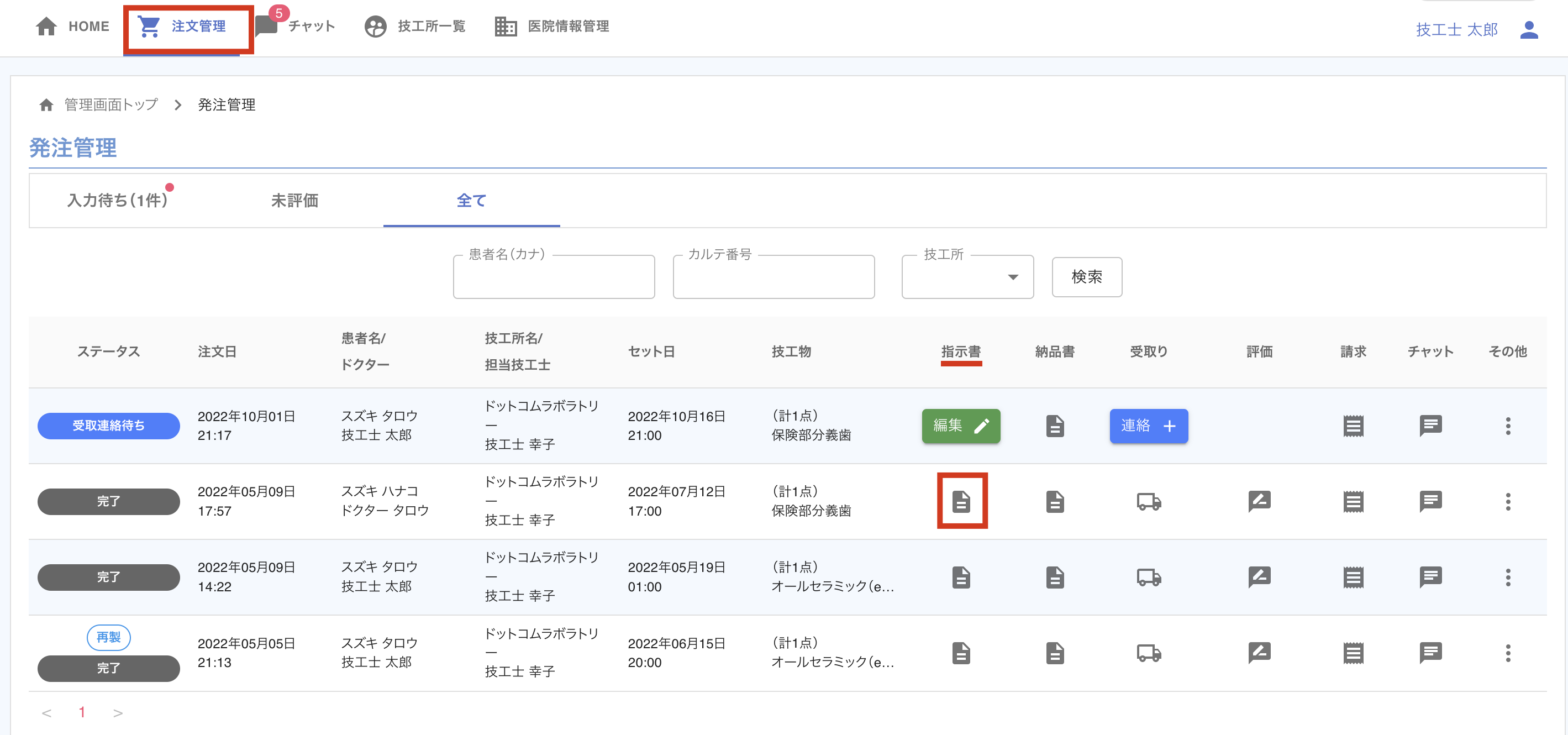Open more options for スズキ ハナコ row
This screenshot has width=1568, height=735.
point(1508,501)
